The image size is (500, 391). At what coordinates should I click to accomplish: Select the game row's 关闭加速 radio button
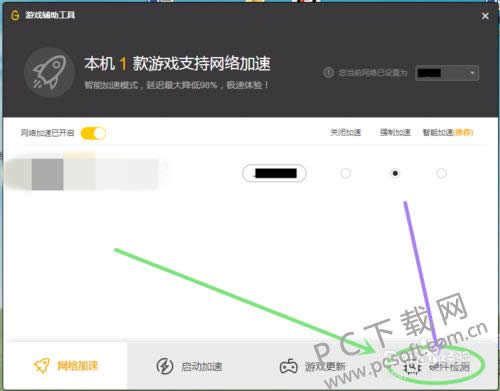pos(346,173)
